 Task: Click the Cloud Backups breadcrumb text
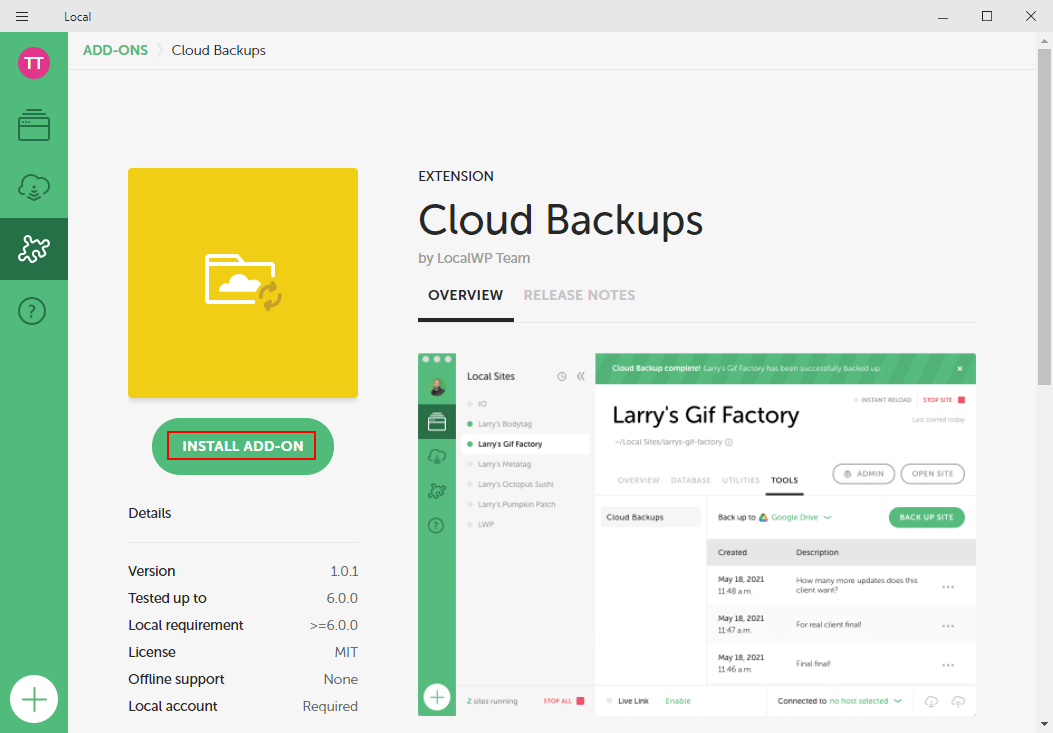218,50
